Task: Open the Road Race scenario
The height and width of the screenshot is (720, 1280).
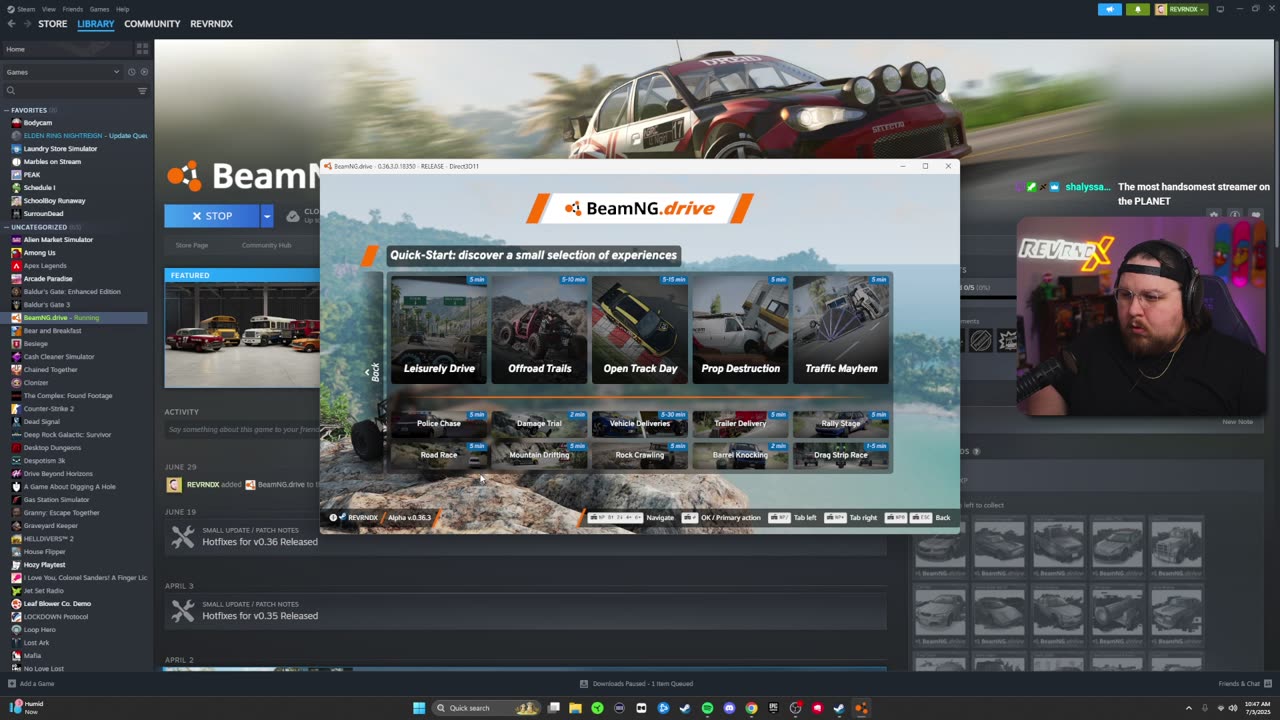Action: [x=439, y=455]
